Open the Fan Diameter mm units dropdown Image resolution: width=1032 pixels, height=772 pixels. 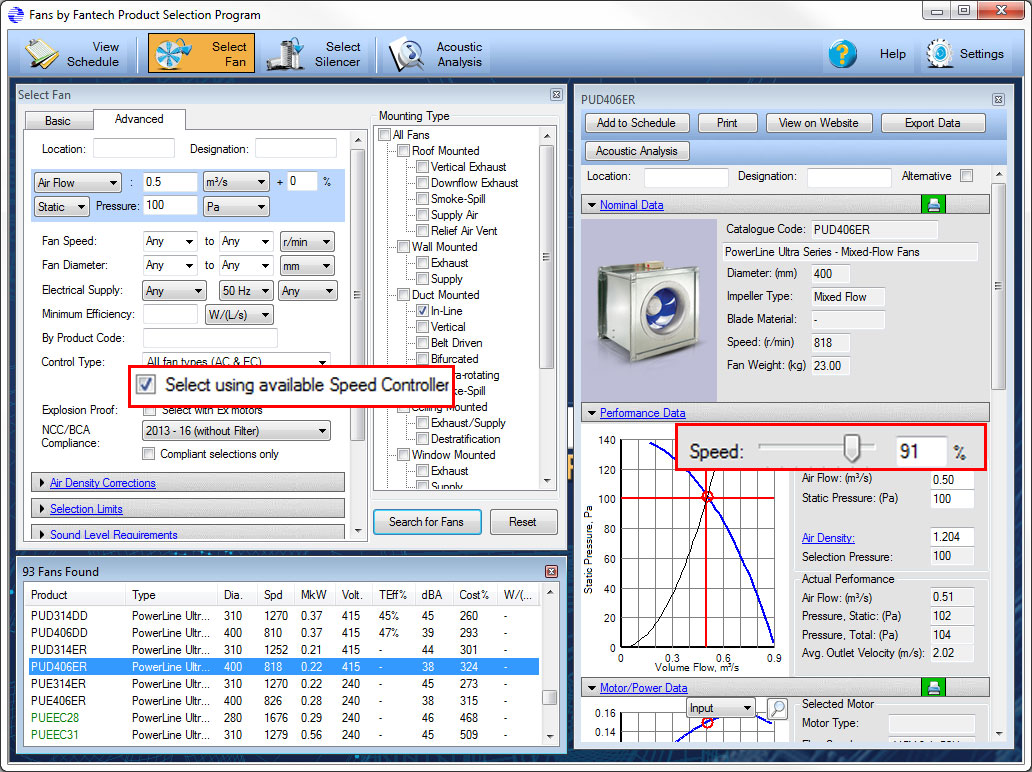(307, 266)
